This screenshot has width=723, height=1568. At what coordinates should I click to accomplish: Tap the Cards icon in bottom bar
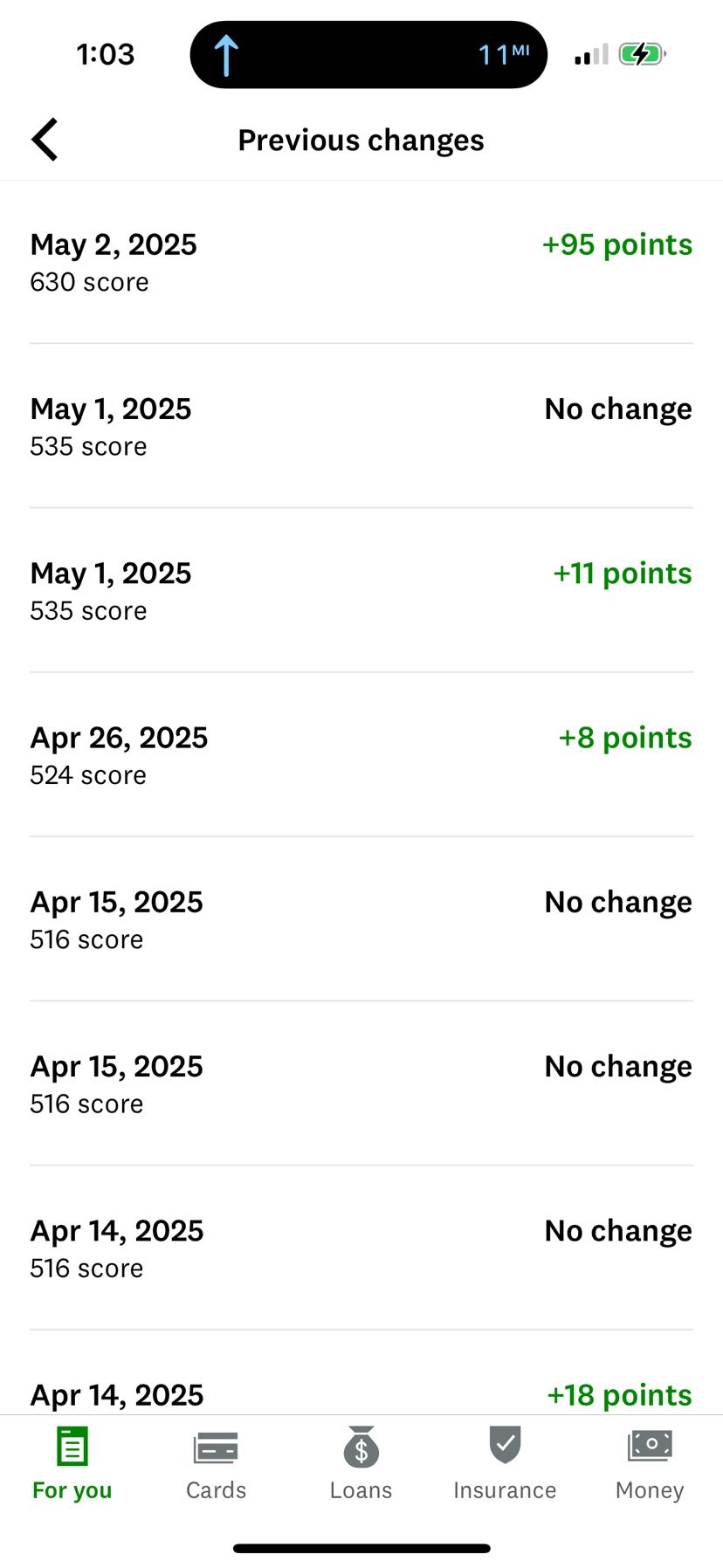(x=216, y=1447)
